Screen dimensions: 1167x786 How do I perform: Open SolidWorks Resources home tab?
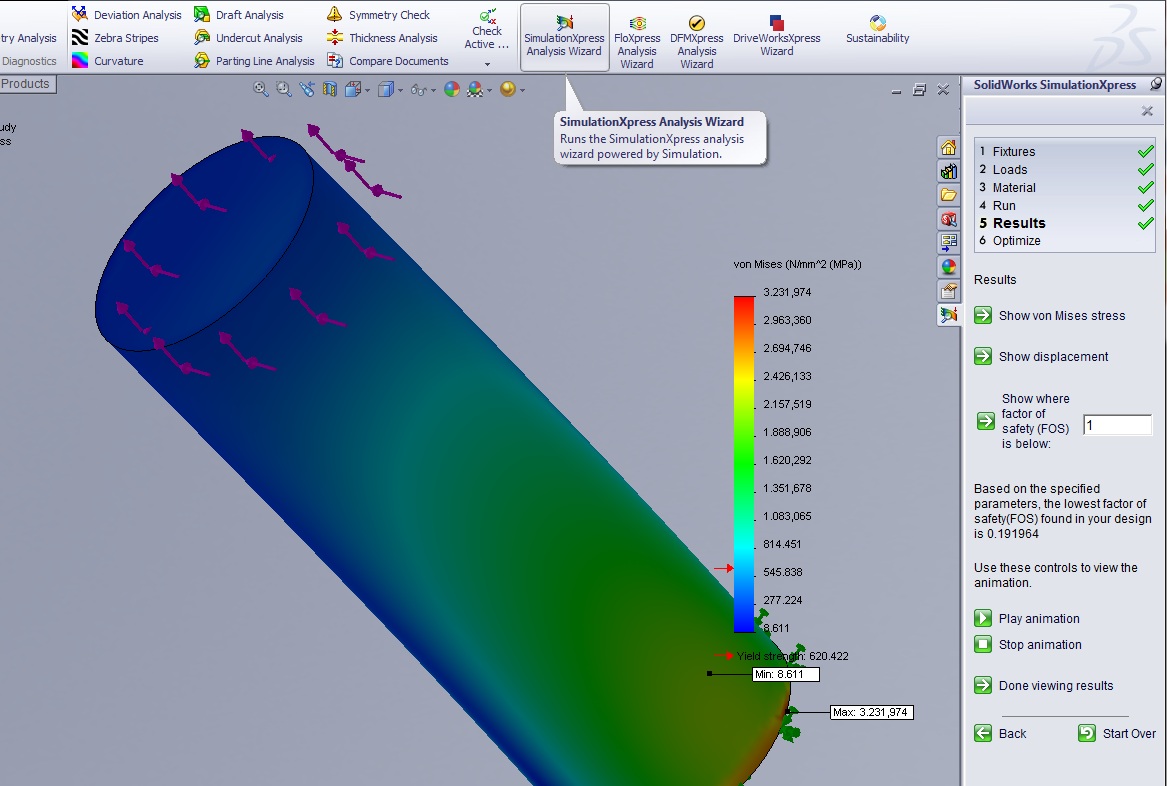(948, 147)
